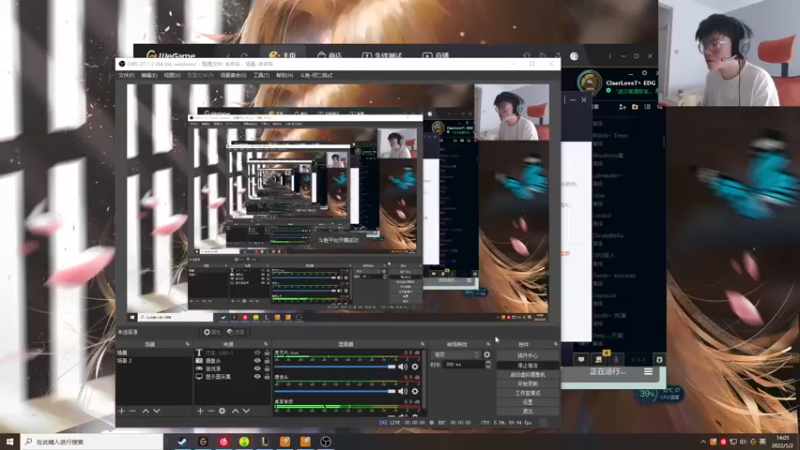Pop out the Controls dock panel
The height and width of the screenshot is (450, 800).
tap(556, 344)
